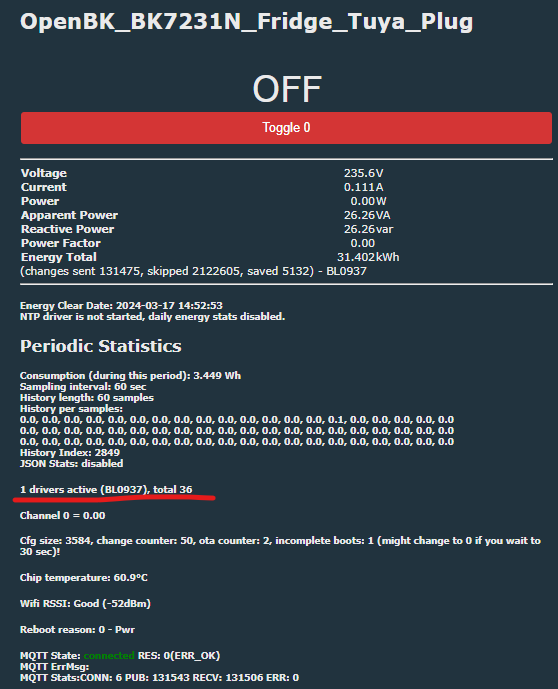Click the underlined drivers active BL0937 line
Image resolution: width=558 pixels, height=689 pixels.
point(106,490)
